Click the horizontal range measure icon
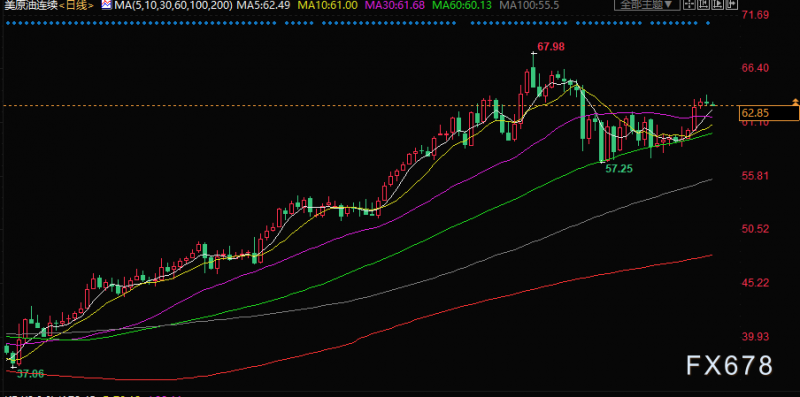 click(x=704, y=4)
